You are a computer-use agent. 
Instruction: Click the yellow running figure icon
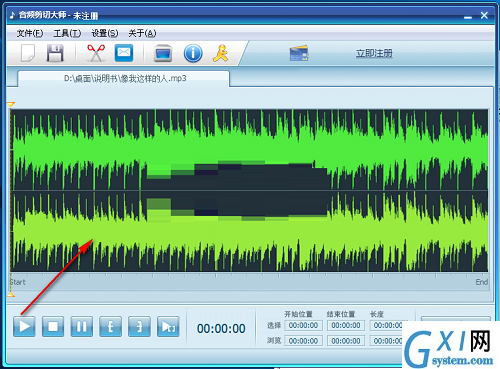coord(221,53)
